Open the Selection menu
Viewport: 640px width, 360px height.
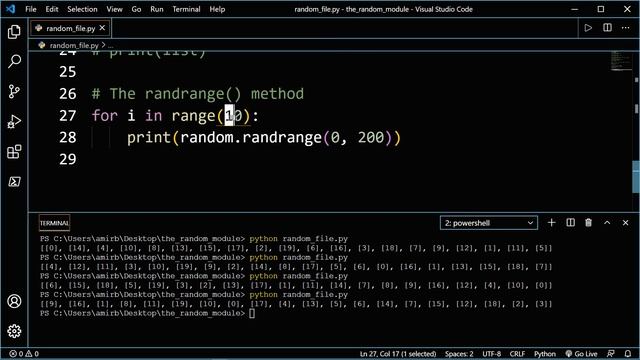coord(82,9)
